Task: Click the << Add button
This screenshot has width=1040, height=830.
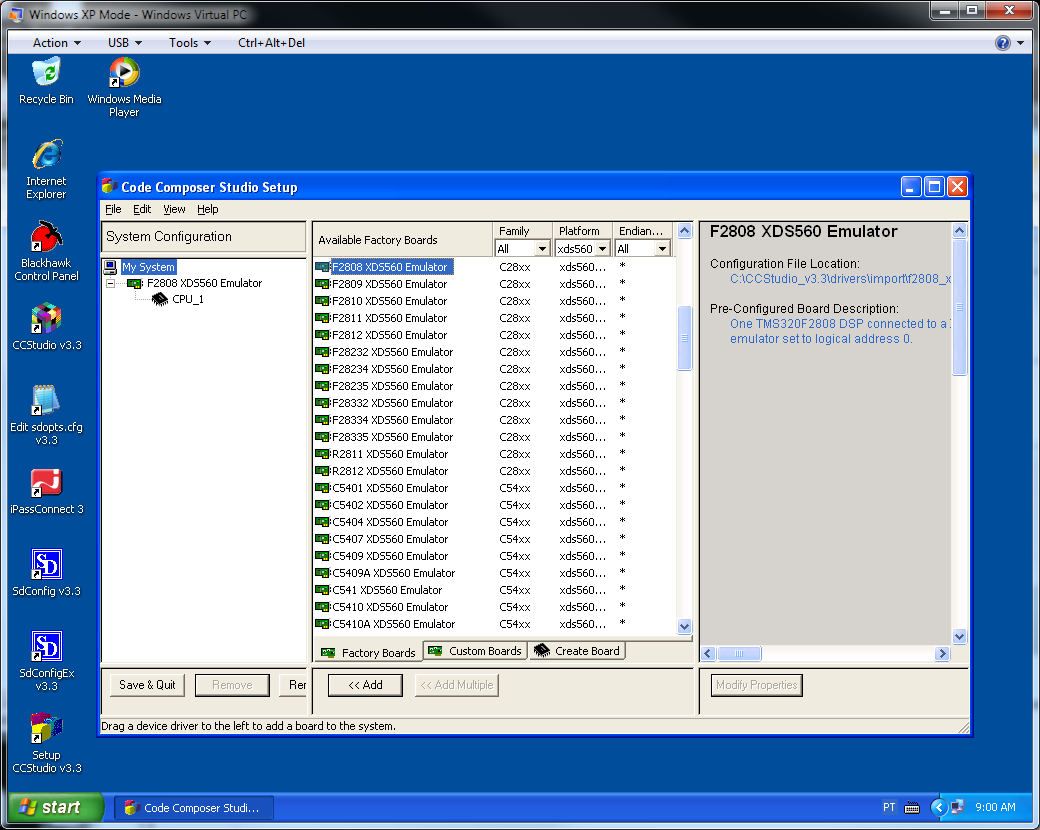Action: click(365, 685)
